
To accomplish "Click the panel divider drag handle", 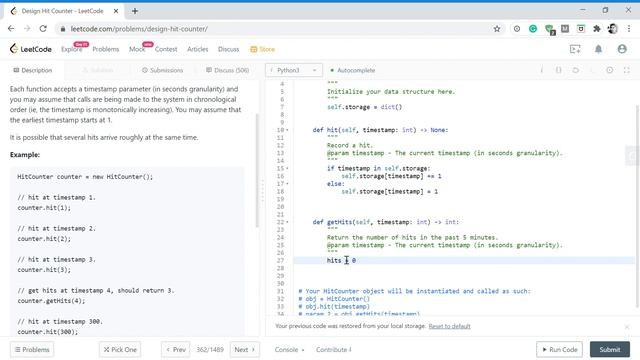I will coord(262,191).
